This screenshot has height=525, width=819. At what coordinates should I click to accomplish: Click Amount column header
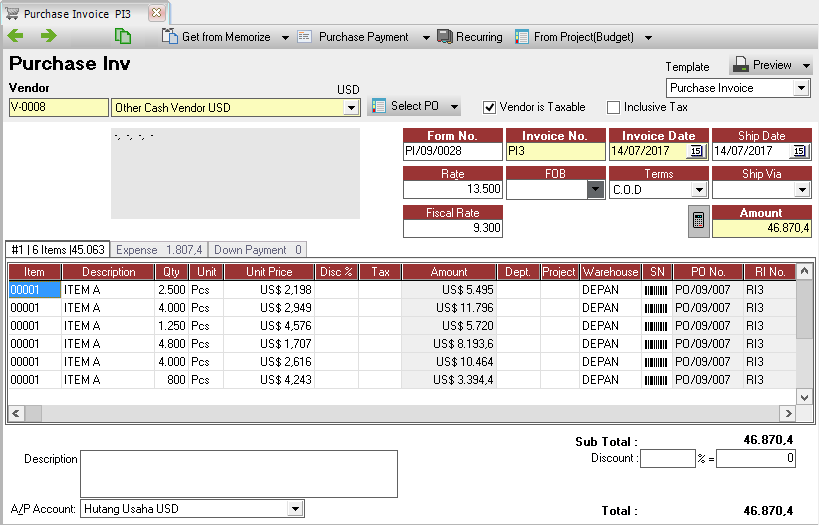(449, 272)
